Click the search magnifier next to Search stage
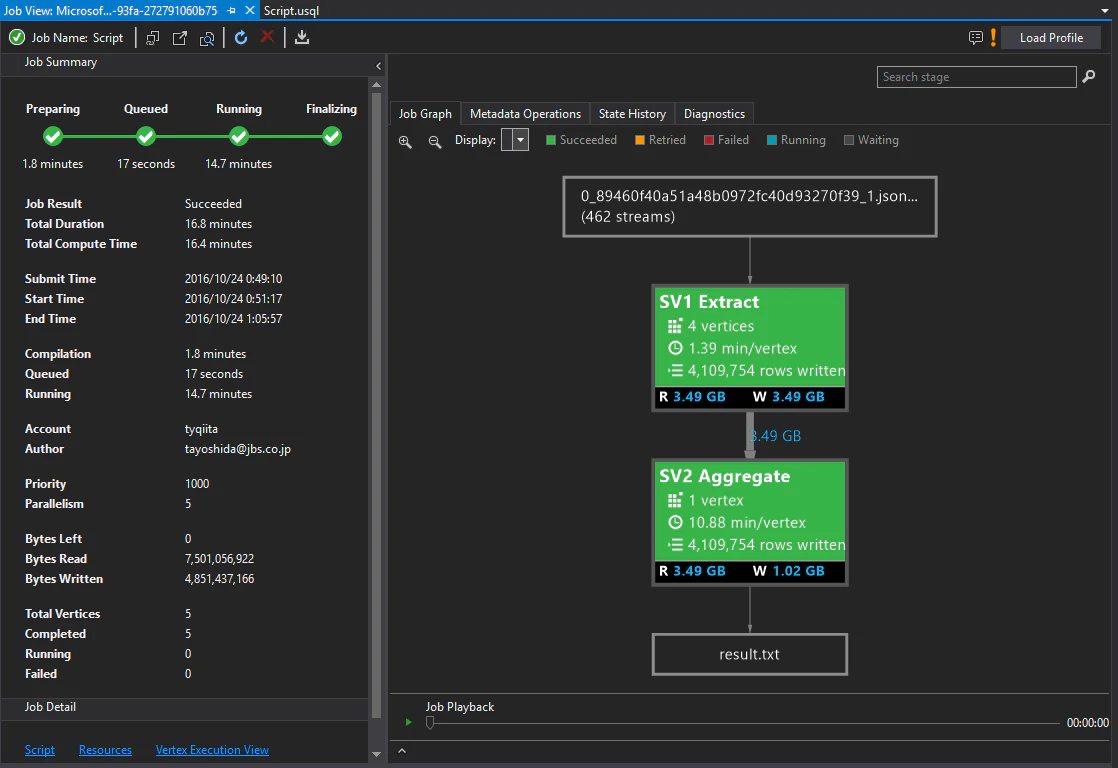Screen dimensions: 1118x768 click(1089, 76)
